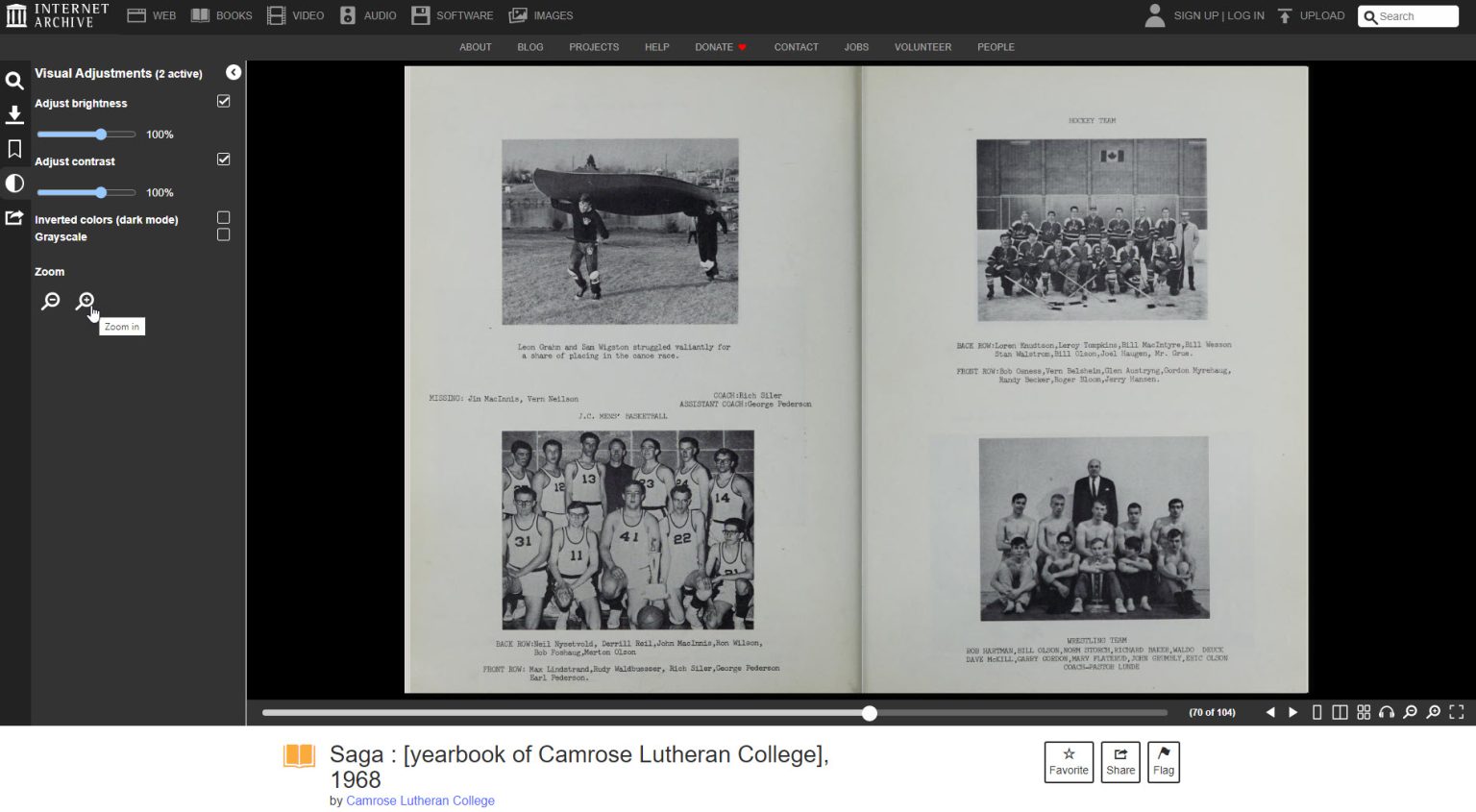Switch to two-page spread view
This screenshot has width=1476, height=812.
pos(1341,712)
